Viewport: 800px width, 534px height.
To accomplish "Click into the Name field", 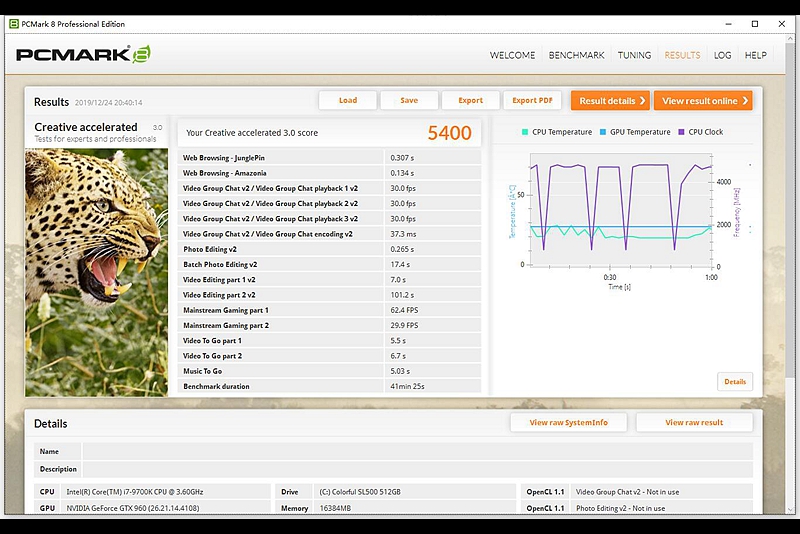I will pos(417,452).
